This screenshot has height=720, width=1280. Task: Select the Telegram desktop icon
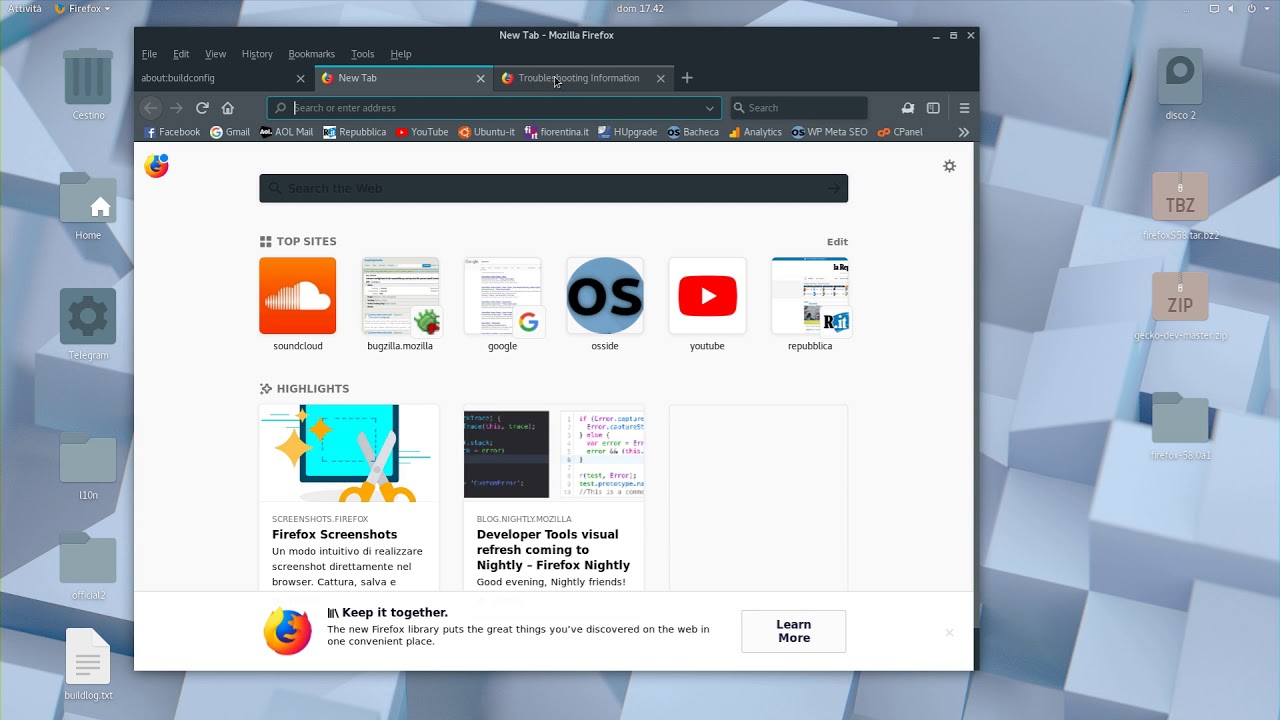88,324
